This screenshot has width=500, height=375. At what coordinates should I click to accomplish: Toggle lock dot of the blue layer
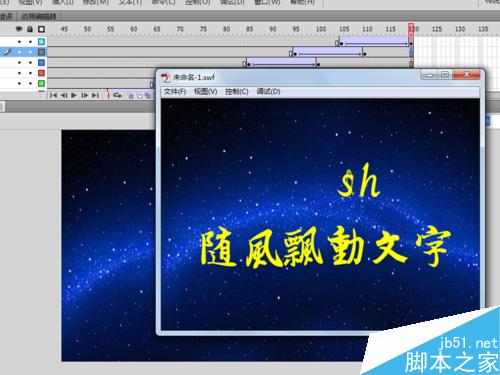[x=30, y=62]
